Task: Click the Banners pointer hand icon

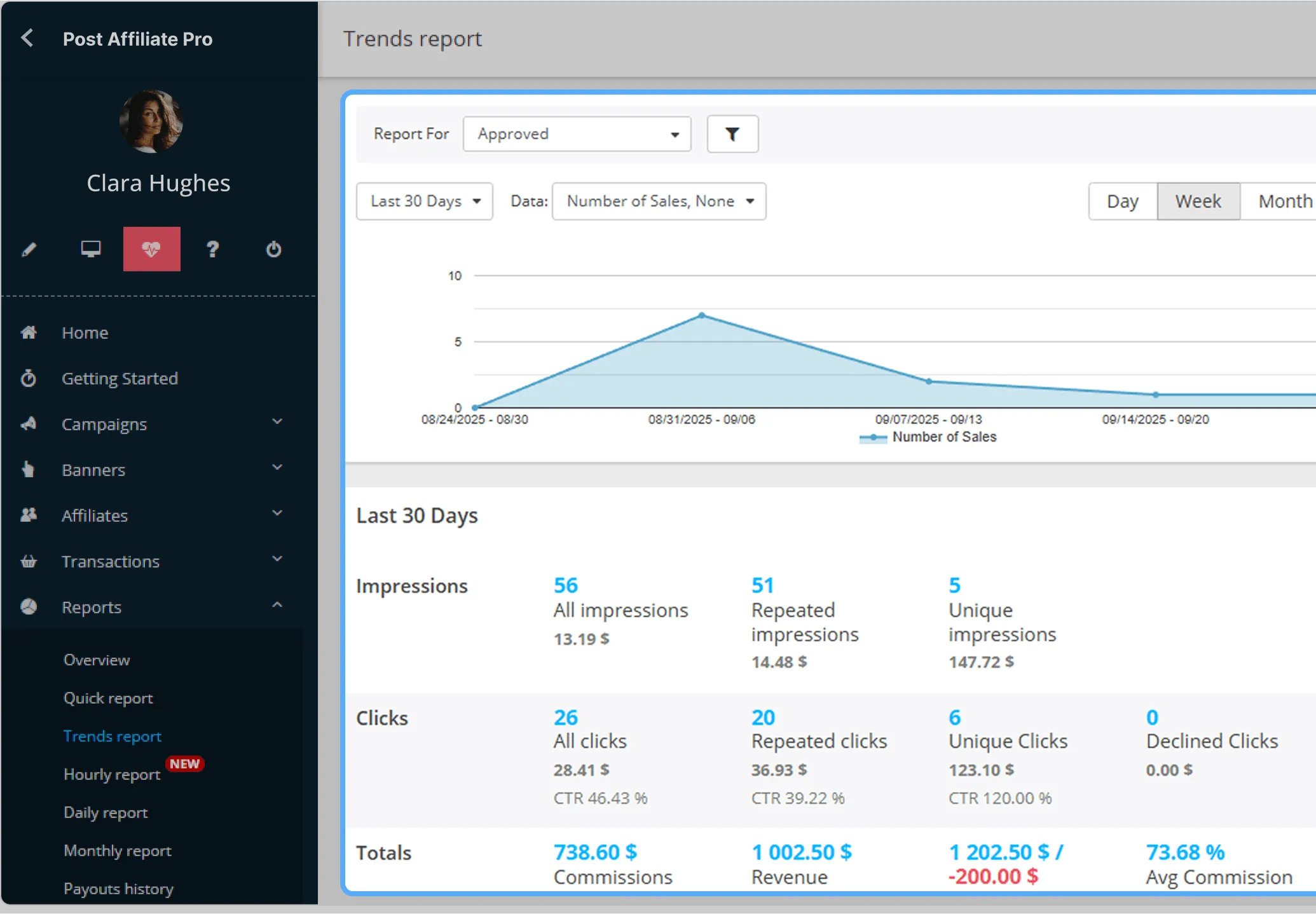Action: point(29,470)
